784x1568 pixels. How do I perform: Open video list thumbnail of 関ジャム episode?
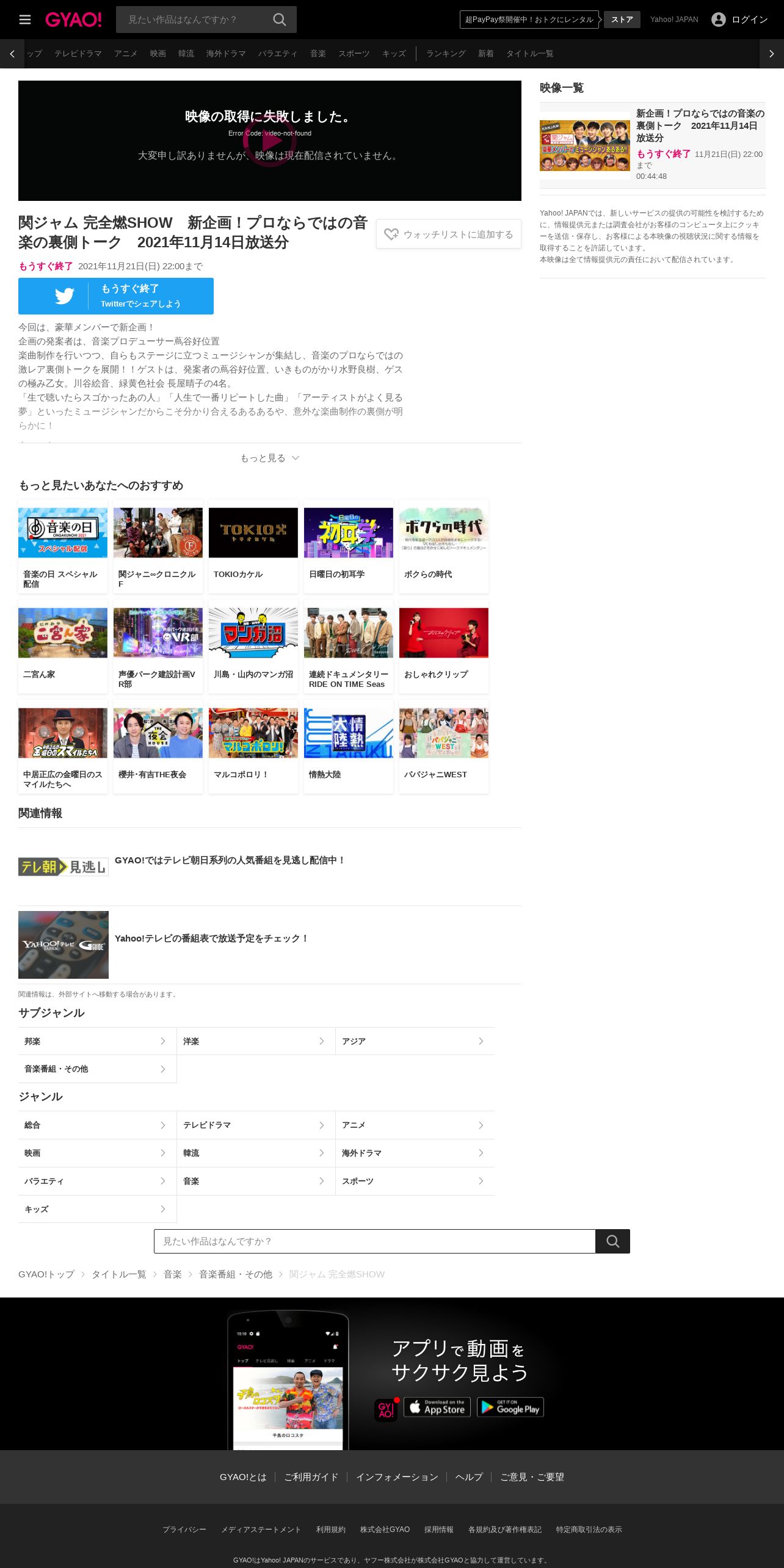pyautogui.click(x=585, y=145)
